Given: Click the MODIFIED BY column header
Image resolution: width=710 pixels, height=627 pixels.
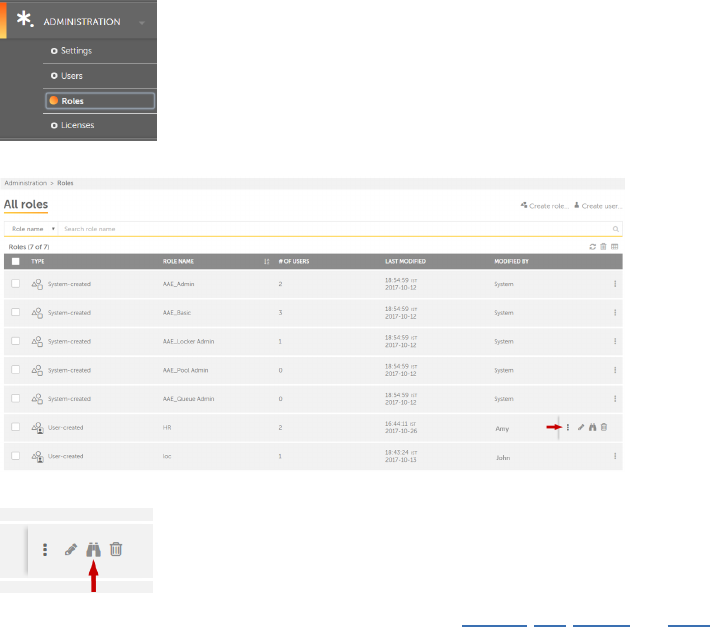Looking at the screenshot, I should (x=511, y=261).
